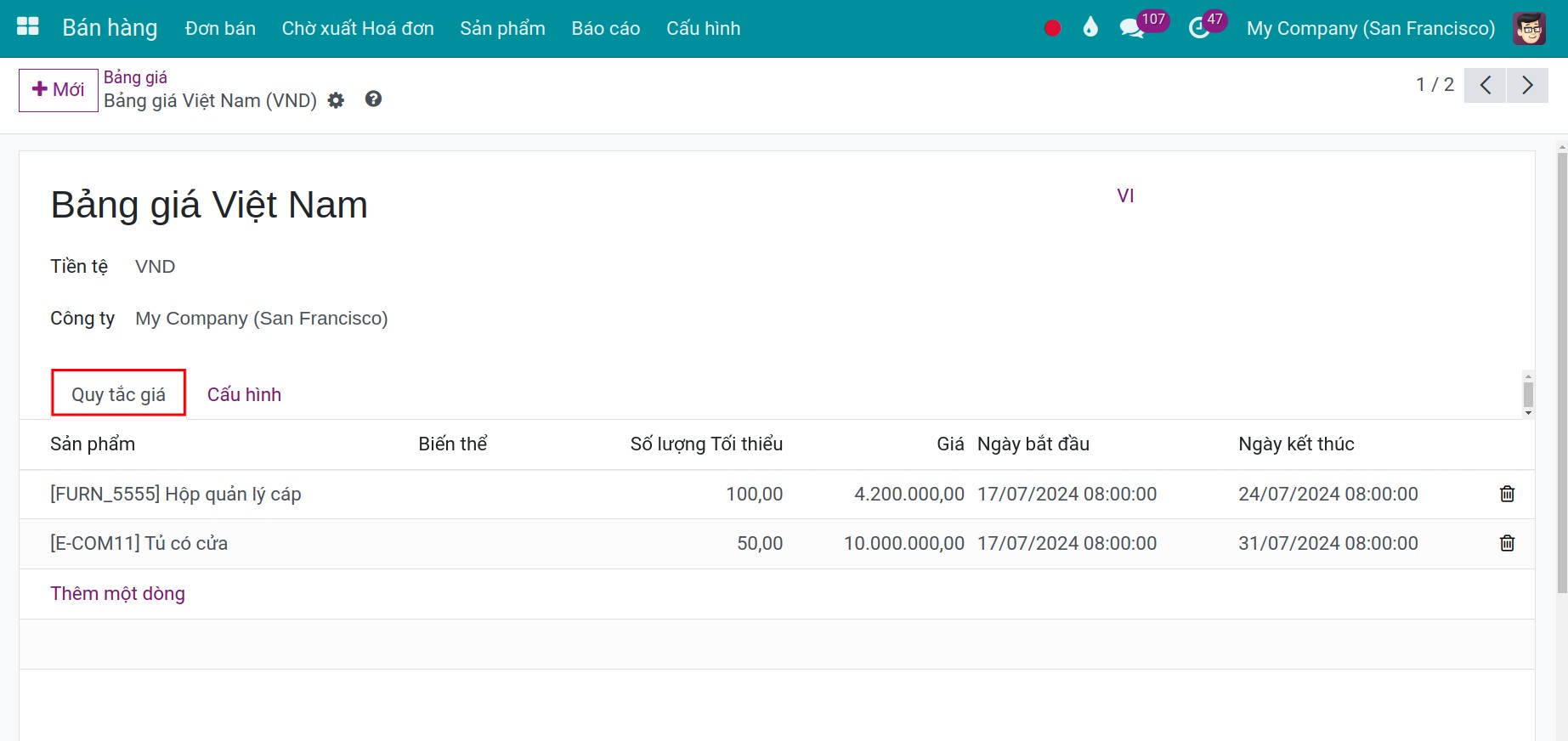Image resolution: width=1568 pixels, height=741 pixels.
Task: Open the conversations icon with 107 badge
Action: pyautogui.click(x=1132, y=28)
